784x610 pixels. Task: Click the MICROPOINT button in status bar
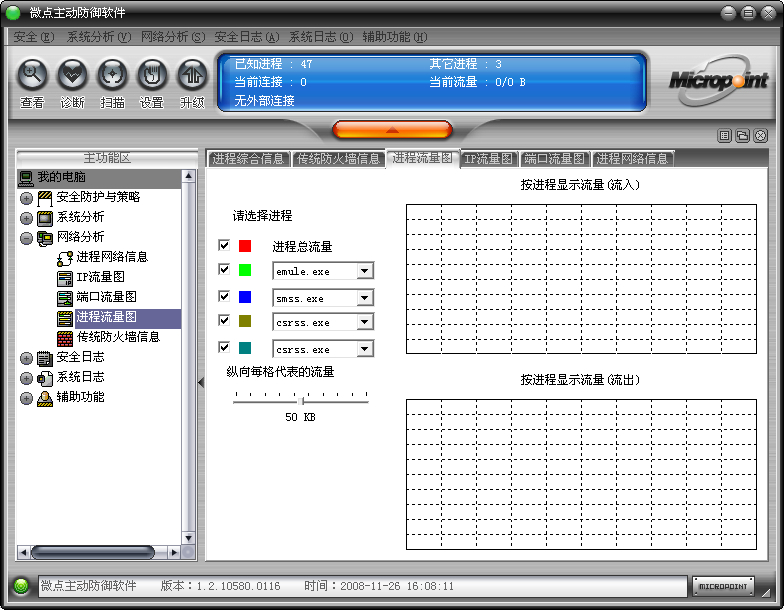pyautogui.click(x=723, y=586)
